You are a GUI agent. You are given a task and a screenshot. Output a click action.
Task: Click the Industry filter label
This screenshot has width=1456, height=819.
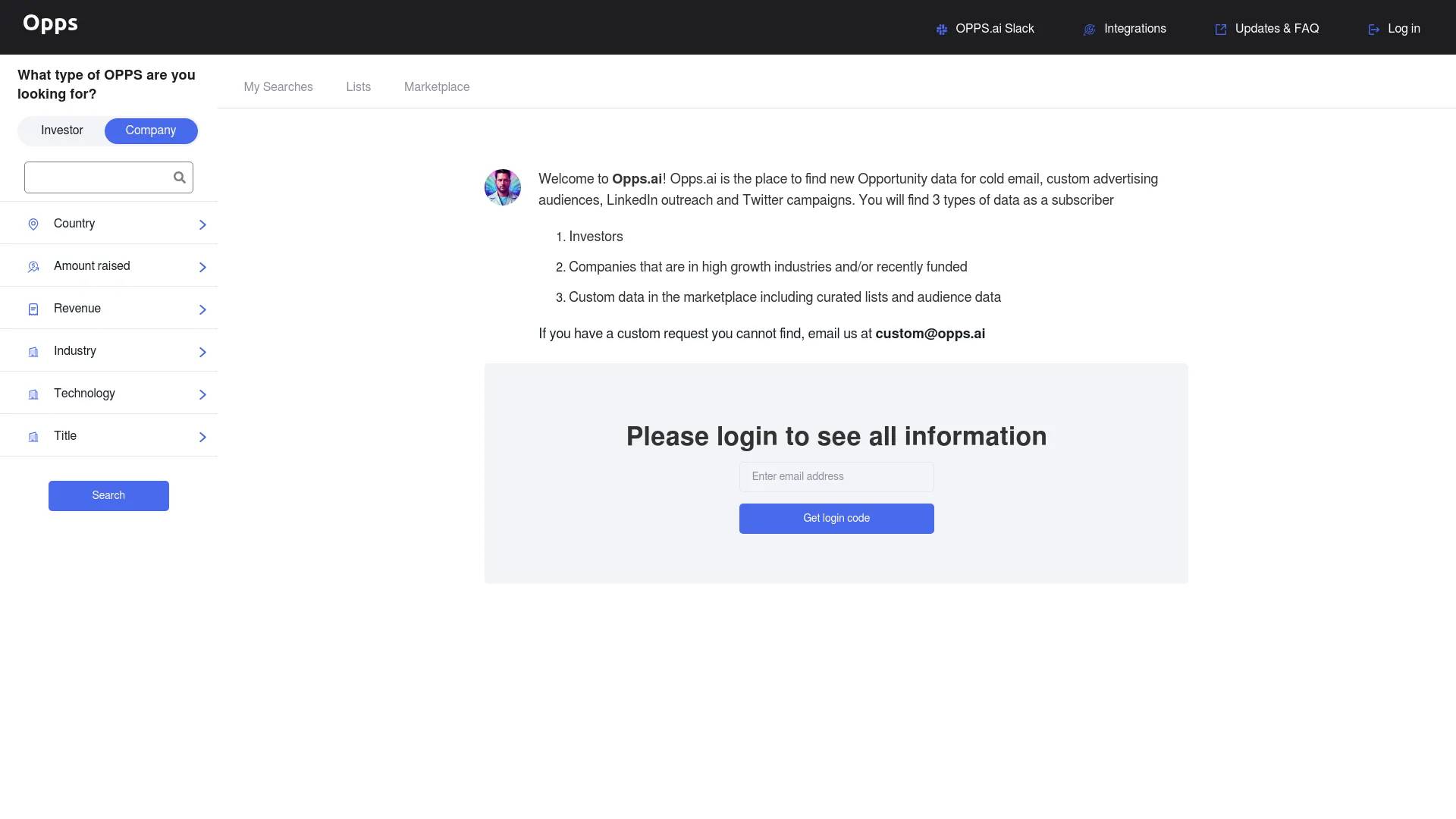(75, 351)
